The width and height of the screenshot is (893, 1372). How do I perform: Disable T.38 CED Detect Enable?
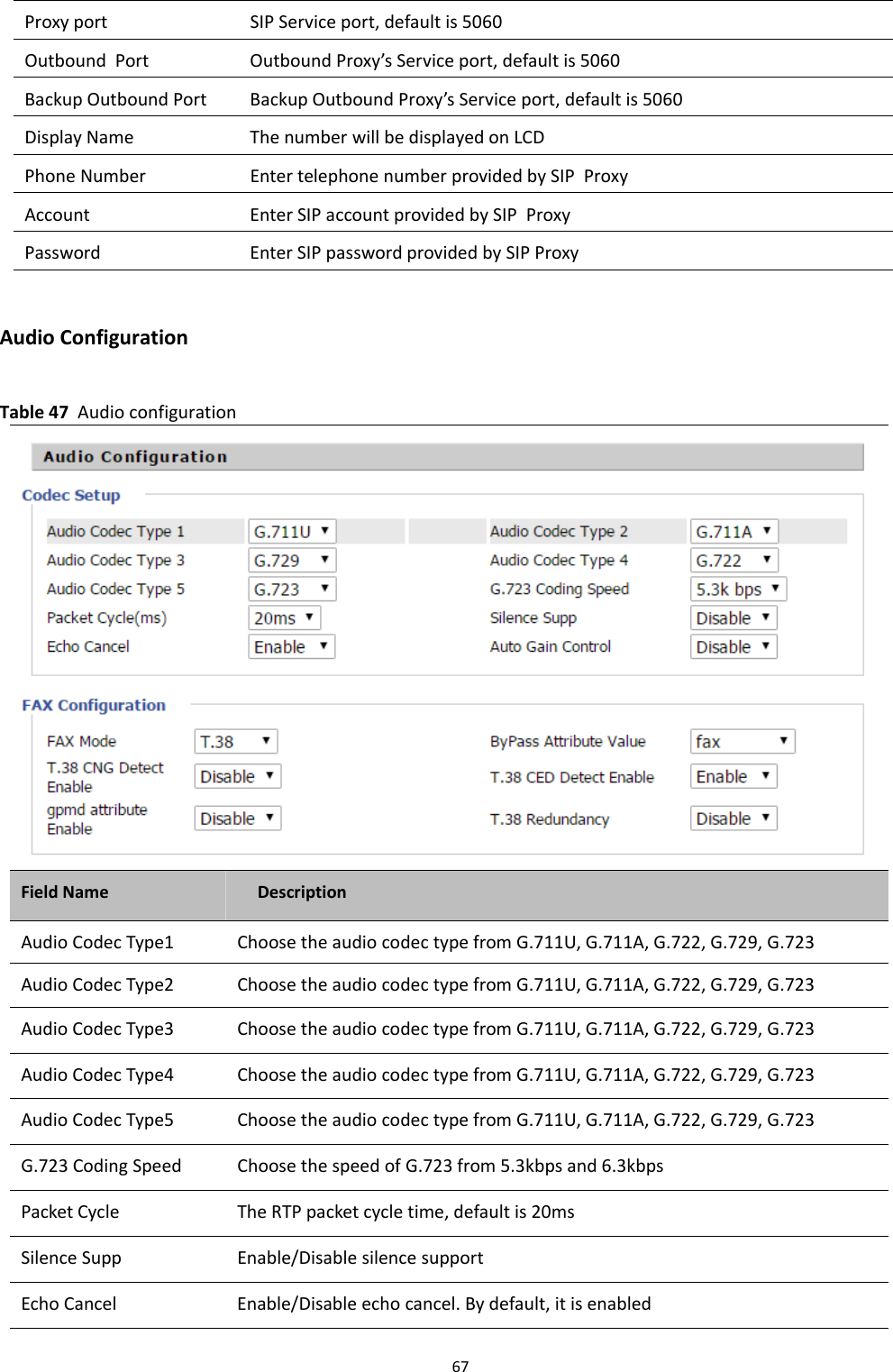tap(733, 775)
